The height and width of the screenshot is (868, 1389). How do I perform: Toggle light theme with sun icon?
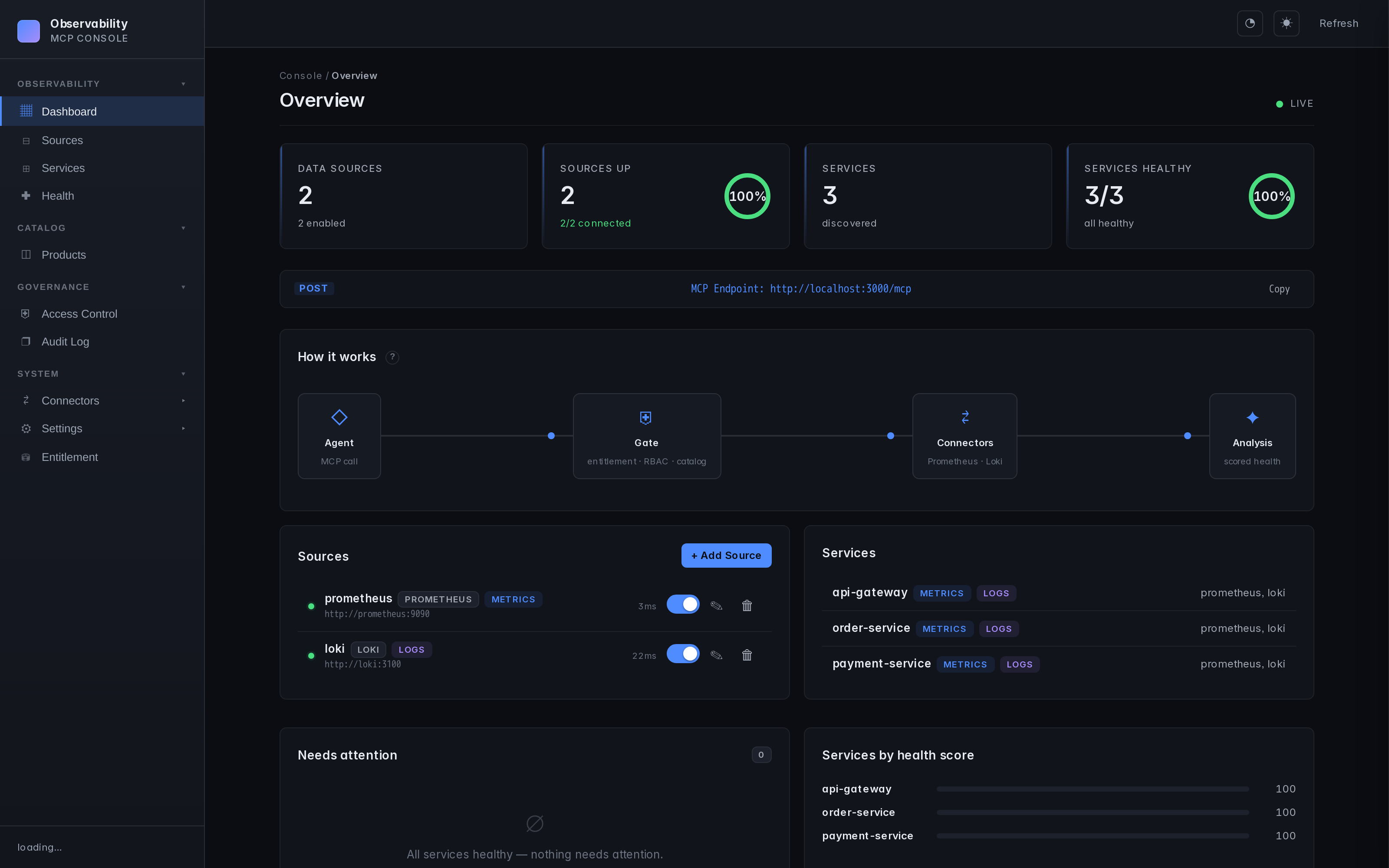coord(1286,23)
